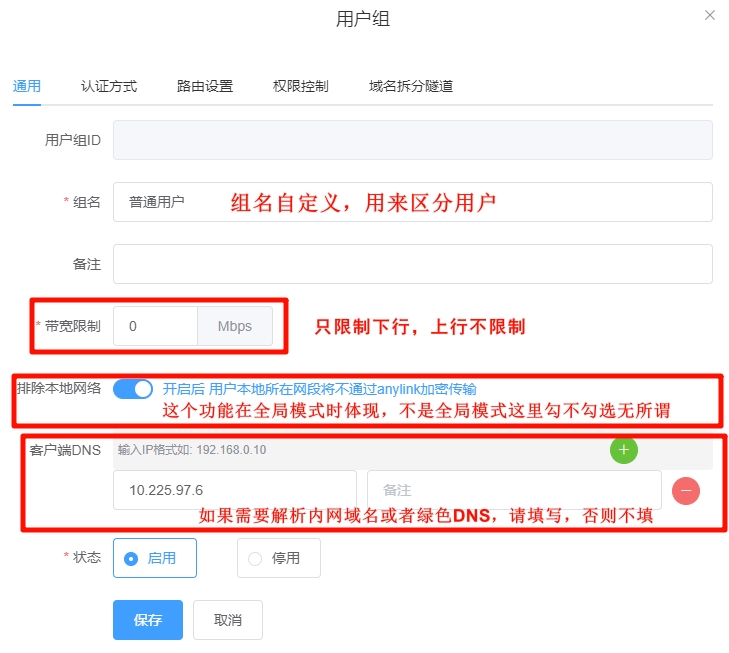This screenshot has height=653, width=729.
Task: Close the 用户组 dialog with X icon
Action: (x=709, y=15)
